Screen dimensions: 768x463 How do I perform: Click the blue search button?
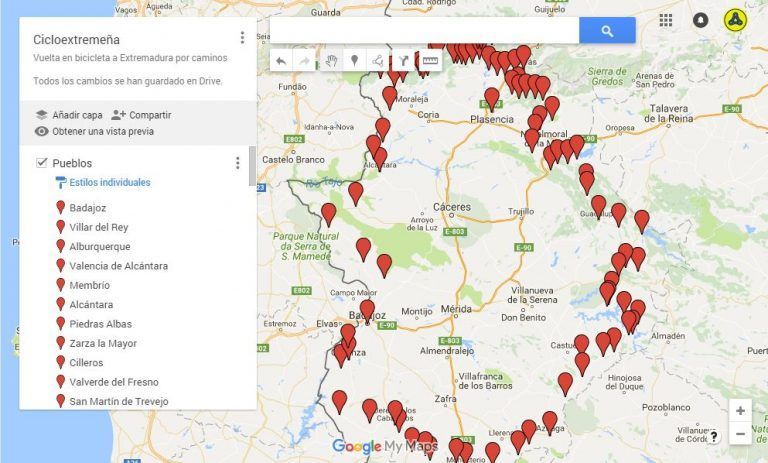[x=607, y=30]
